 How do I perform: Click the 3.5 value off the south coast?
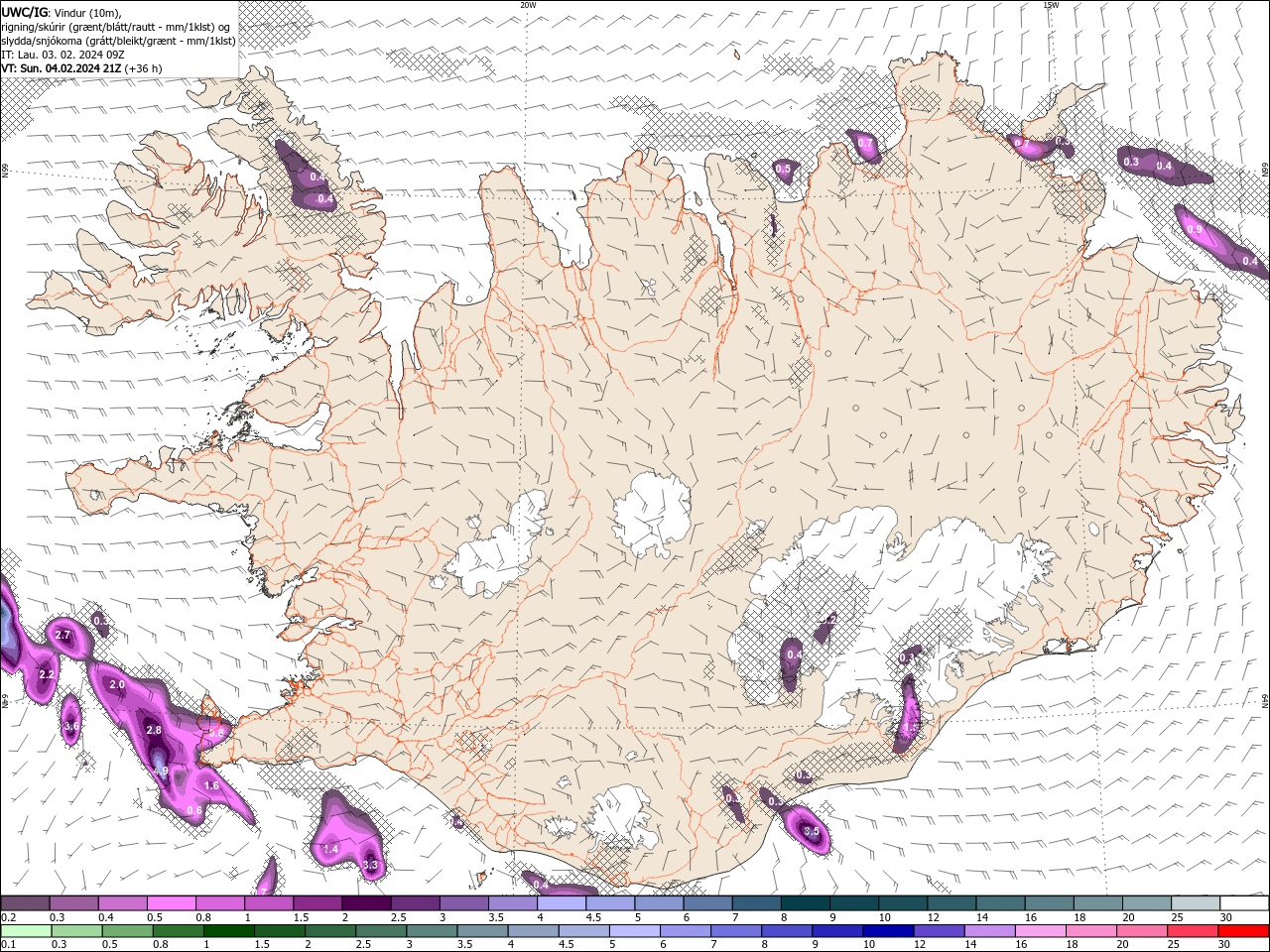coord(811,831)
